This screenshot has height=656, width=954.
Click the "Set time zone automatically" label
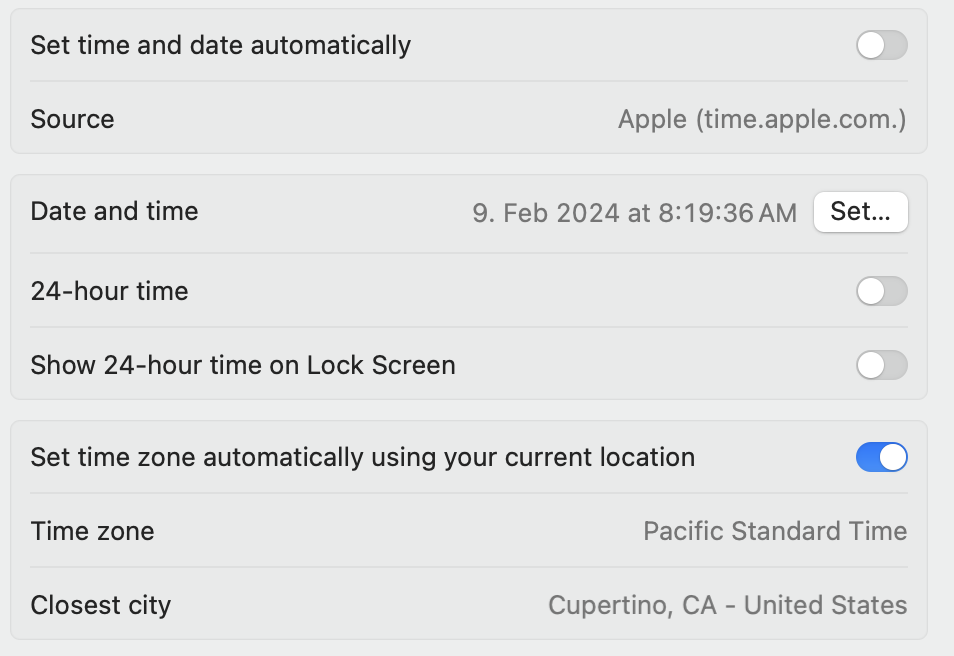pyautogui.click(x=363, y=456)
